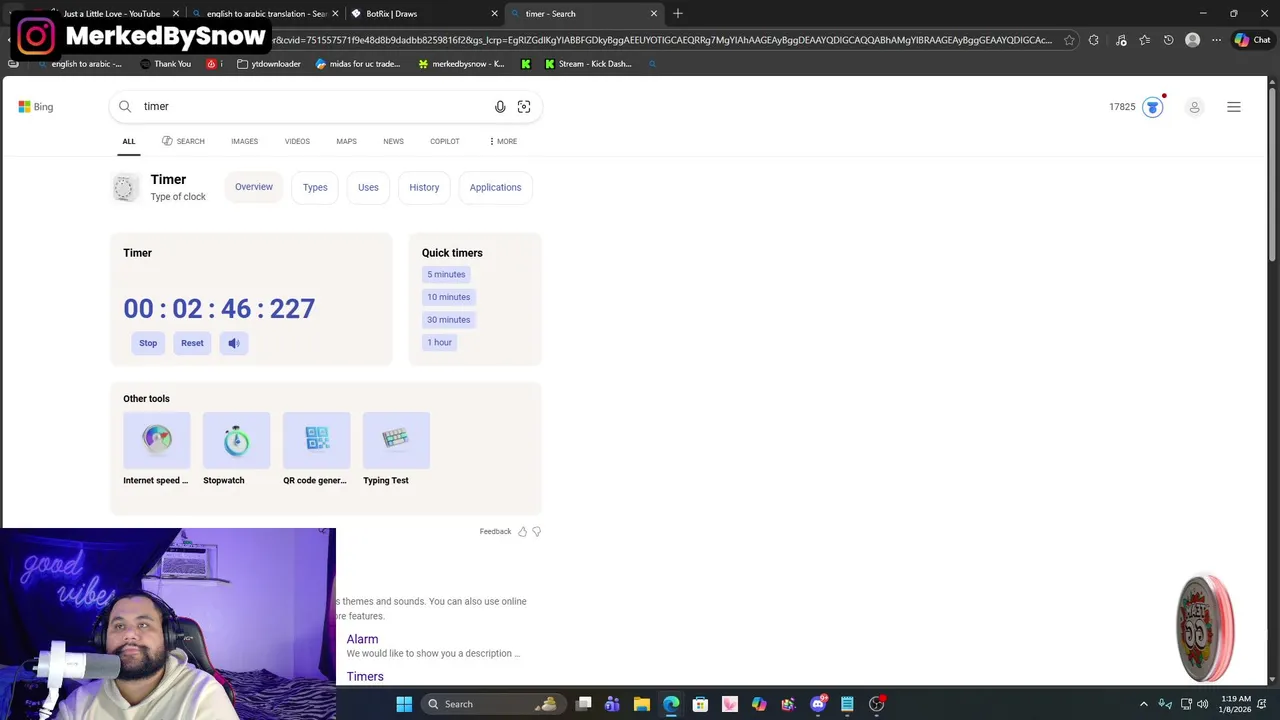1280x720 pixels.
Task: Open the Bing hamburger settings menu
Action: 1234,107
